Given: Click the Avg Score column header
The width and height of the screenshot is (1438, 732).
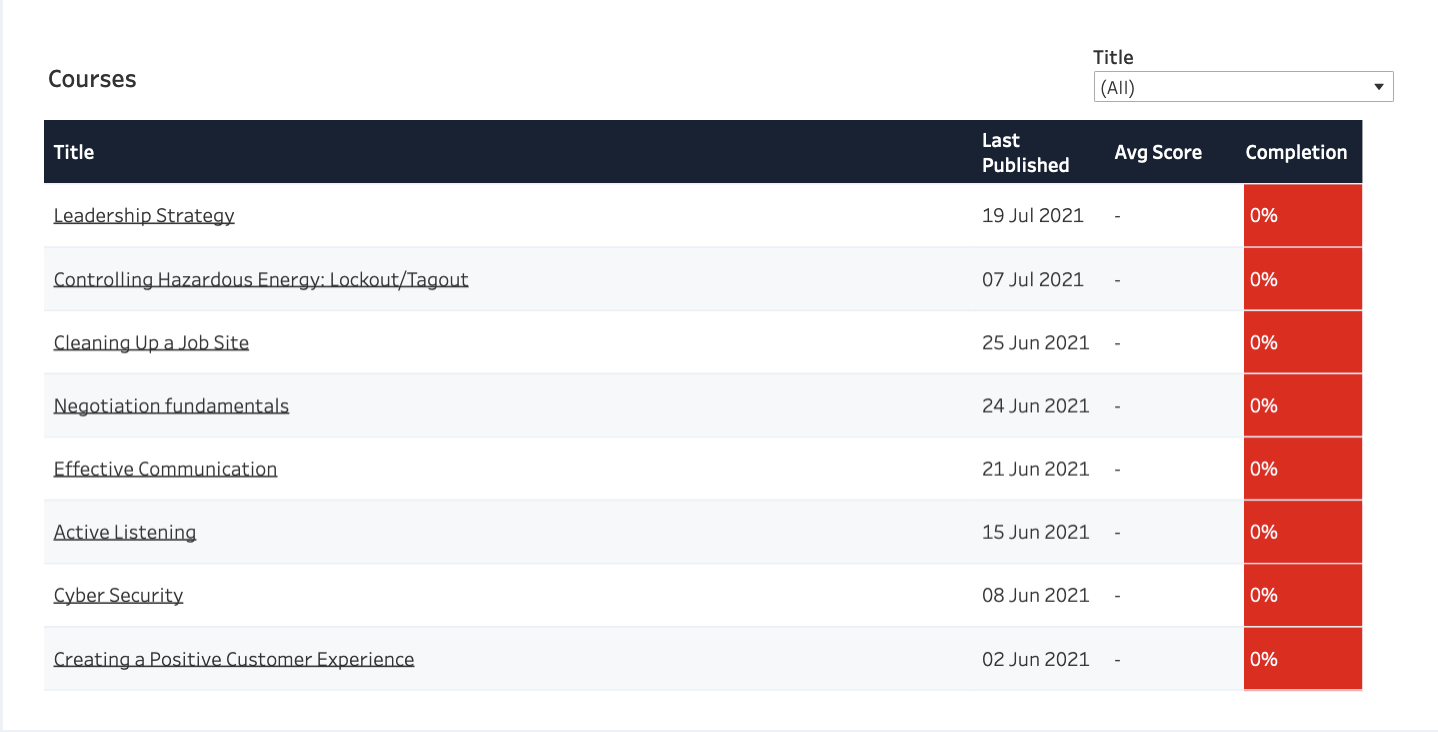Looking at the screenshot, I should [x=1158, y=152].
